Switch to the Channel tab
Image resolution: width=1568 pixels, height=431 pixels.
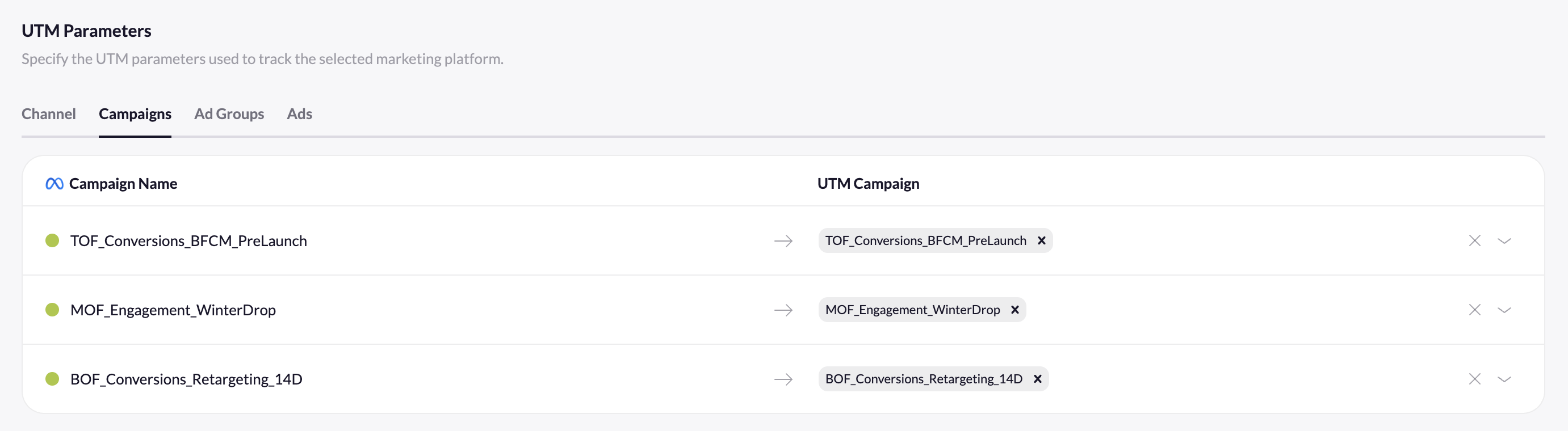[49, 113]
